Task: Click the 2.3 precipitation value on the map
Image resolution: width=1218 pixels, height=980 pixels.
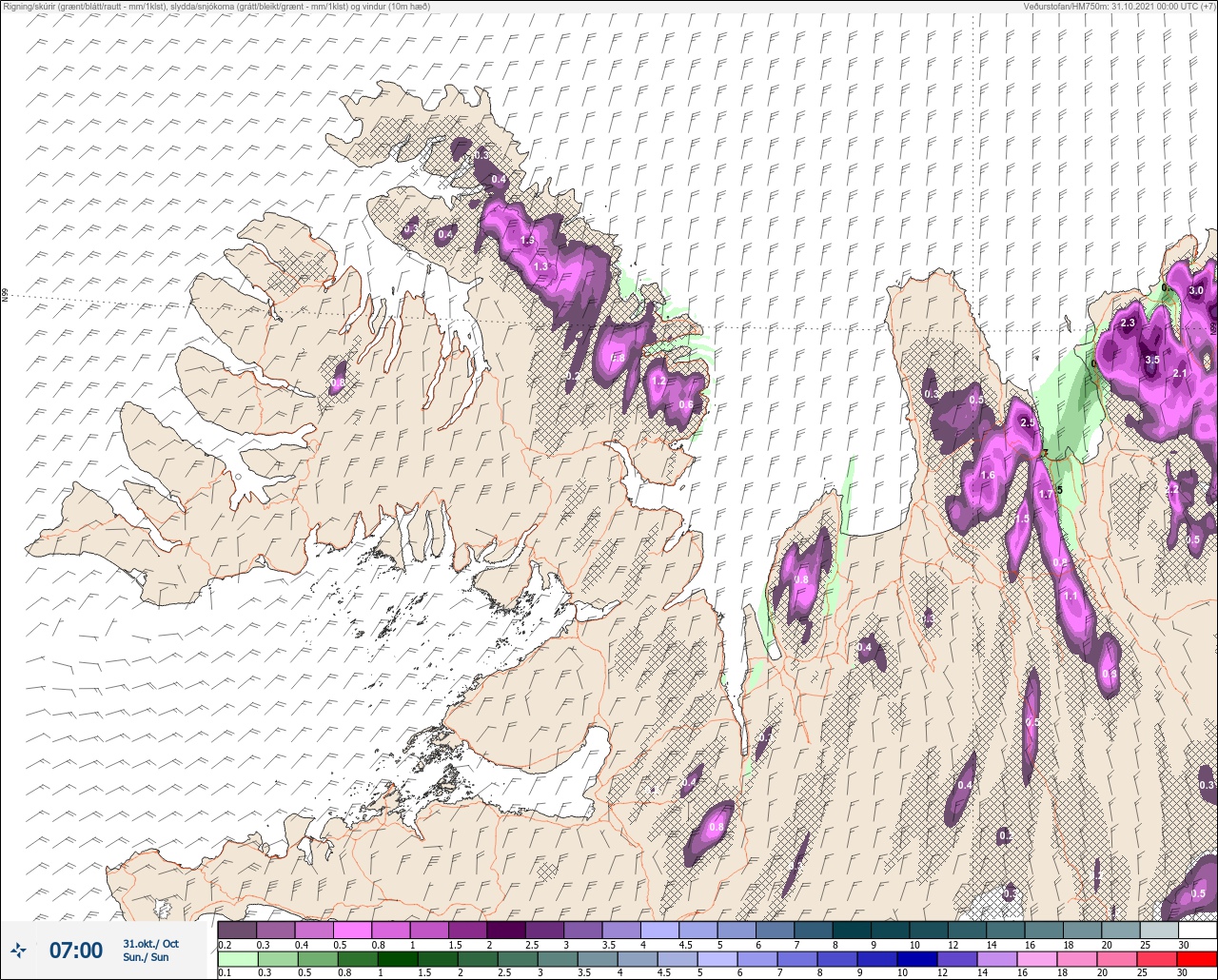Action: pyautogui.click(x=1129, y=323)
